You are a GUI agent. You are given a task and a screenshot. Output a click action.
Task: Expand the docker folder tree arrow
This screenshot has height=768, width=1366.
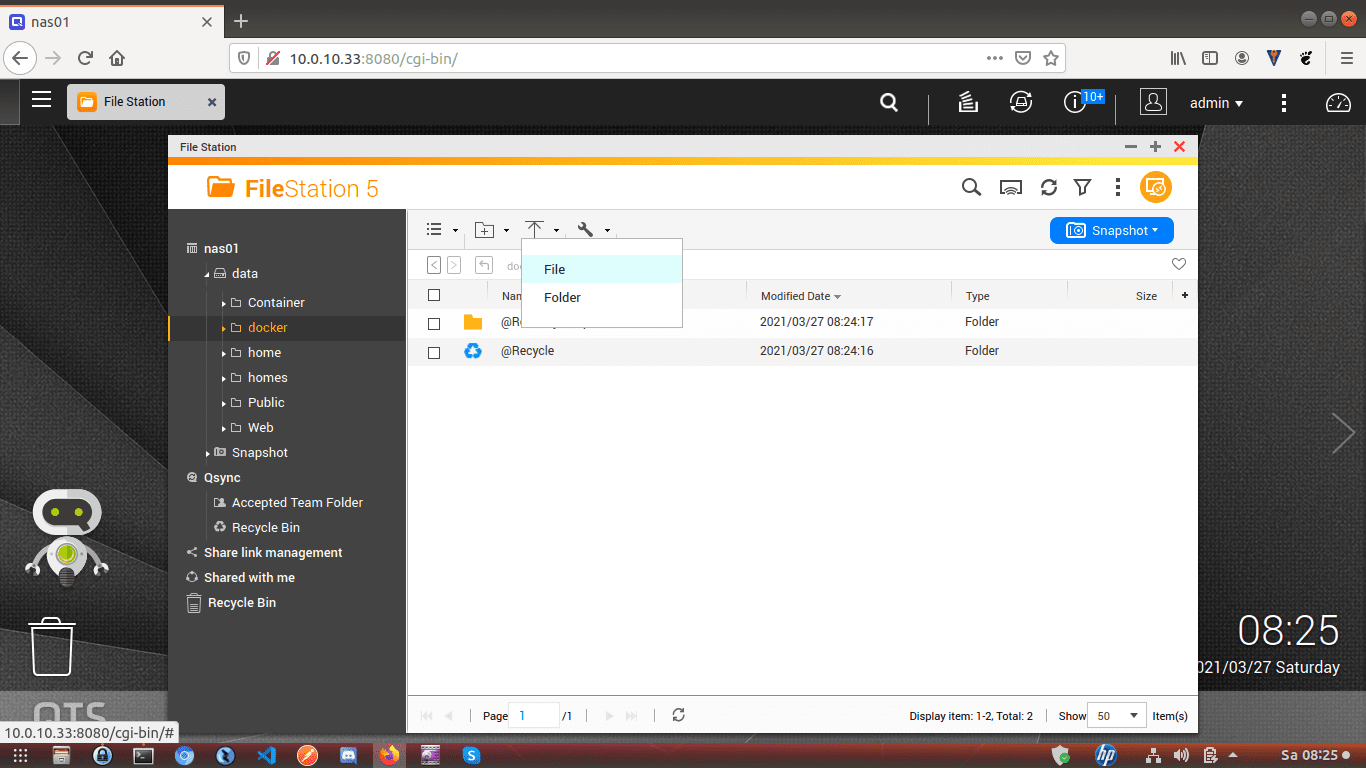[224, 328]
